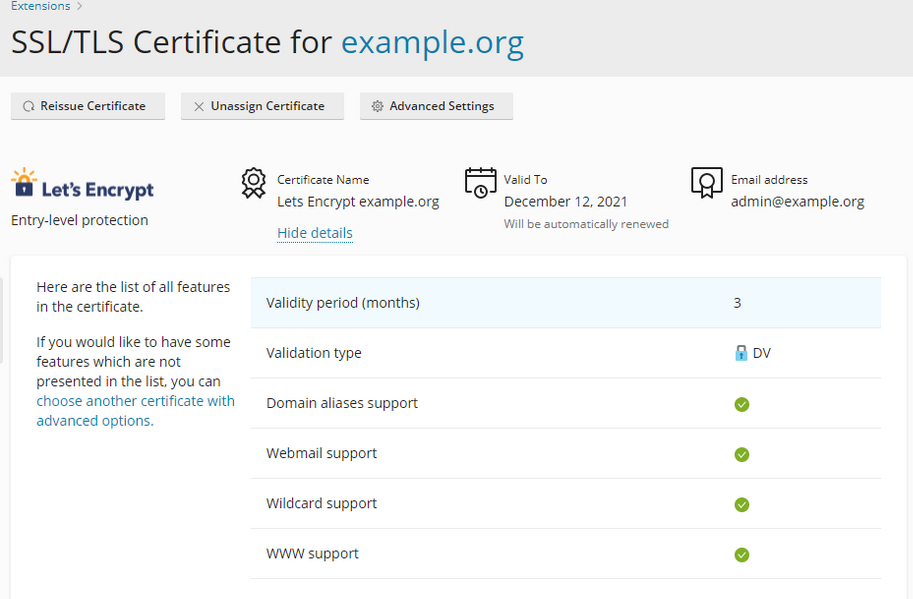Click the WWW support label
This screenshot has height=599, width=913.
[x=312, y=553]
